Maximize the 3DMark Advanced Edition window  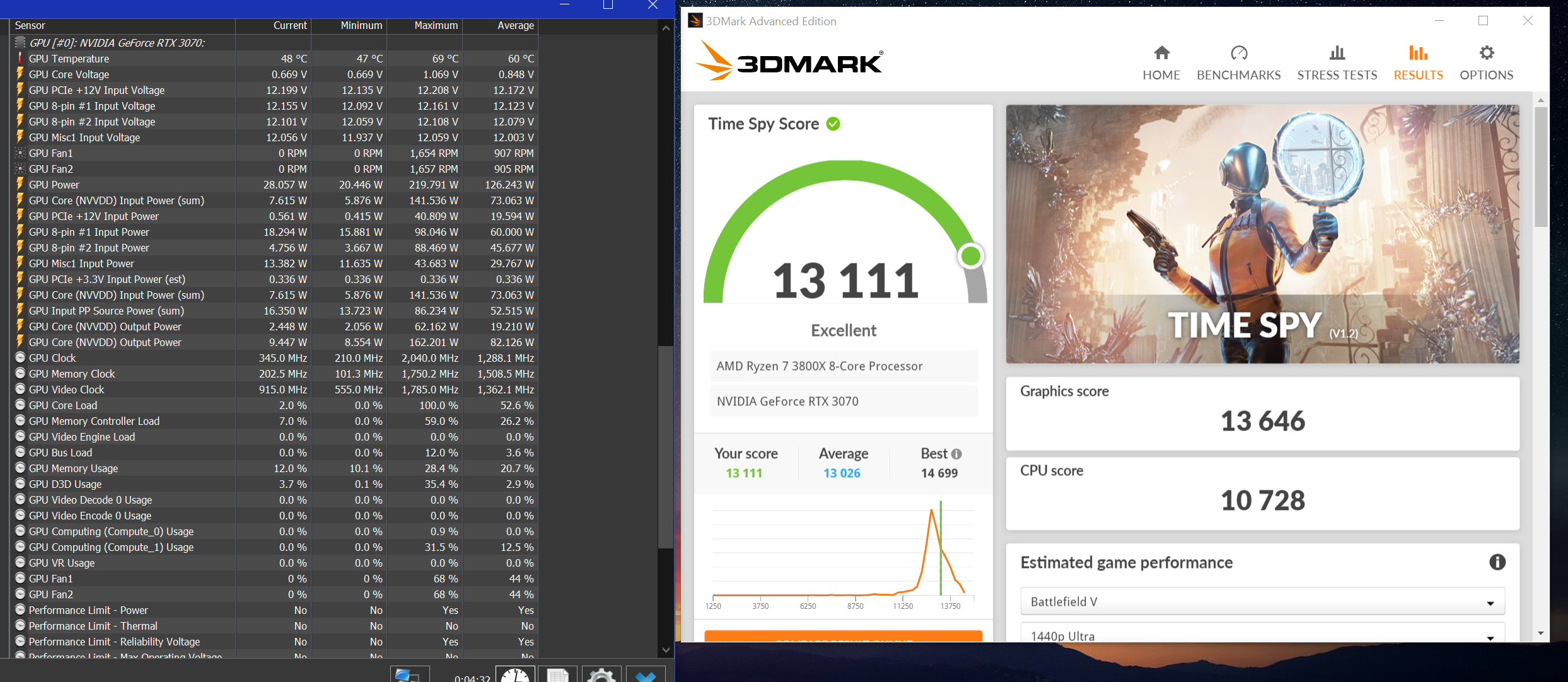(x=1484, y=21)
